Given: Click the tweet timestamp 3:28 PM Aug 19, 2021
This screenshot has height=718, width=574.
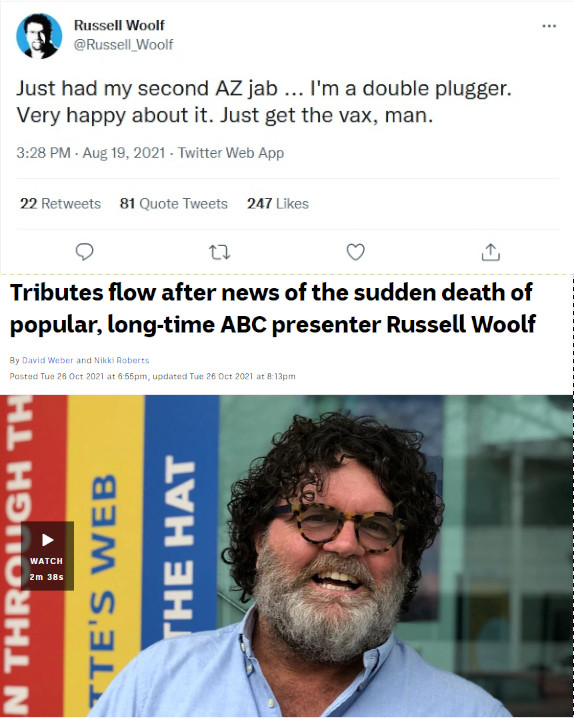Looking at the screenshot, I should tap(91, 152).
